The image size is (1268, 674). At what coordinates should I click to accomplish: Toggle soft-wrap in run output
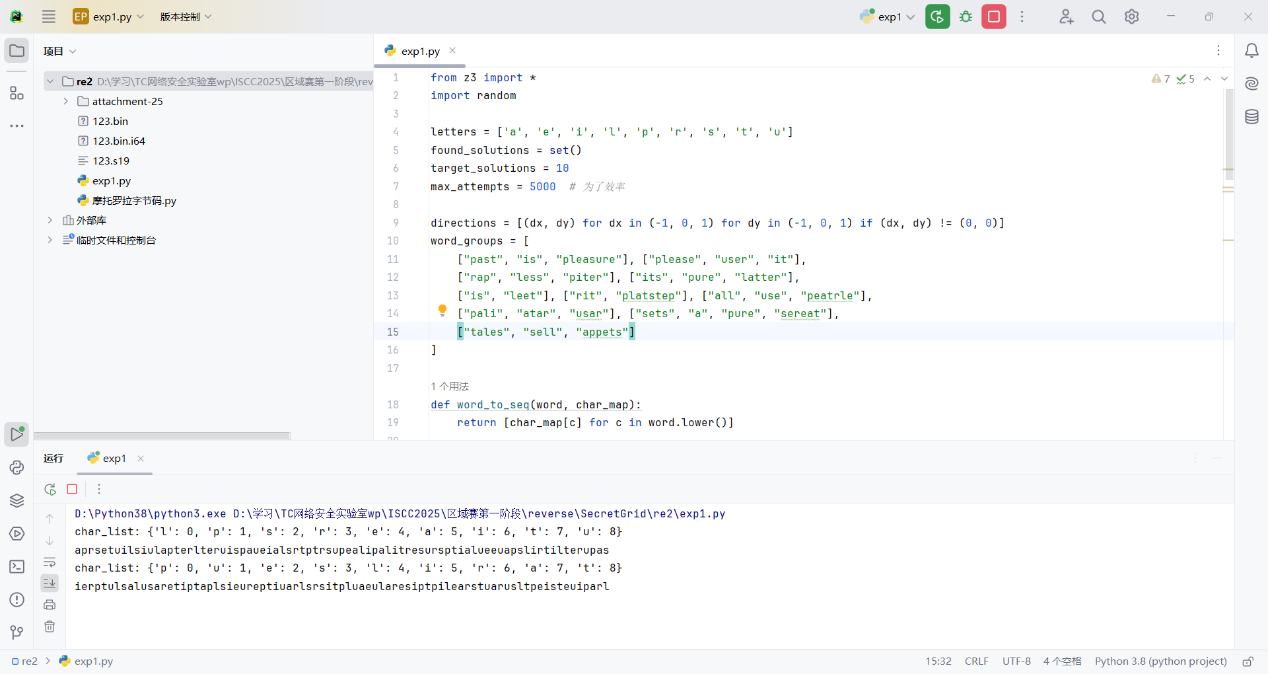click(50, 562)
